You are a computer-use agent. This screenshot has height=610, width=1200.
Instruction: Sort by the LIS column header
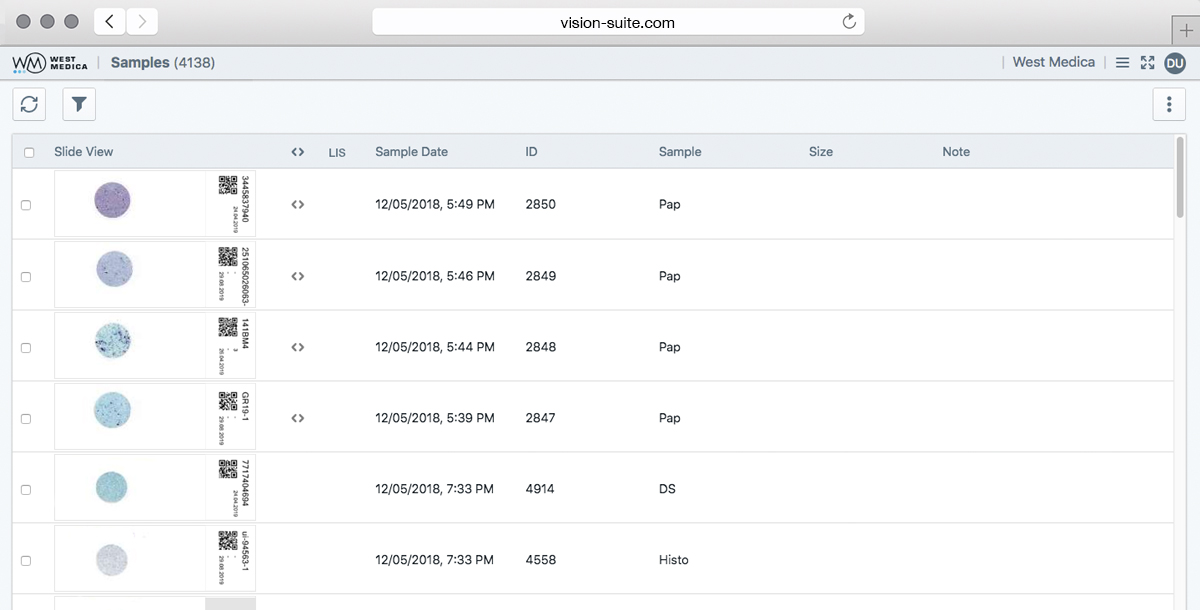tap(337, 153)
